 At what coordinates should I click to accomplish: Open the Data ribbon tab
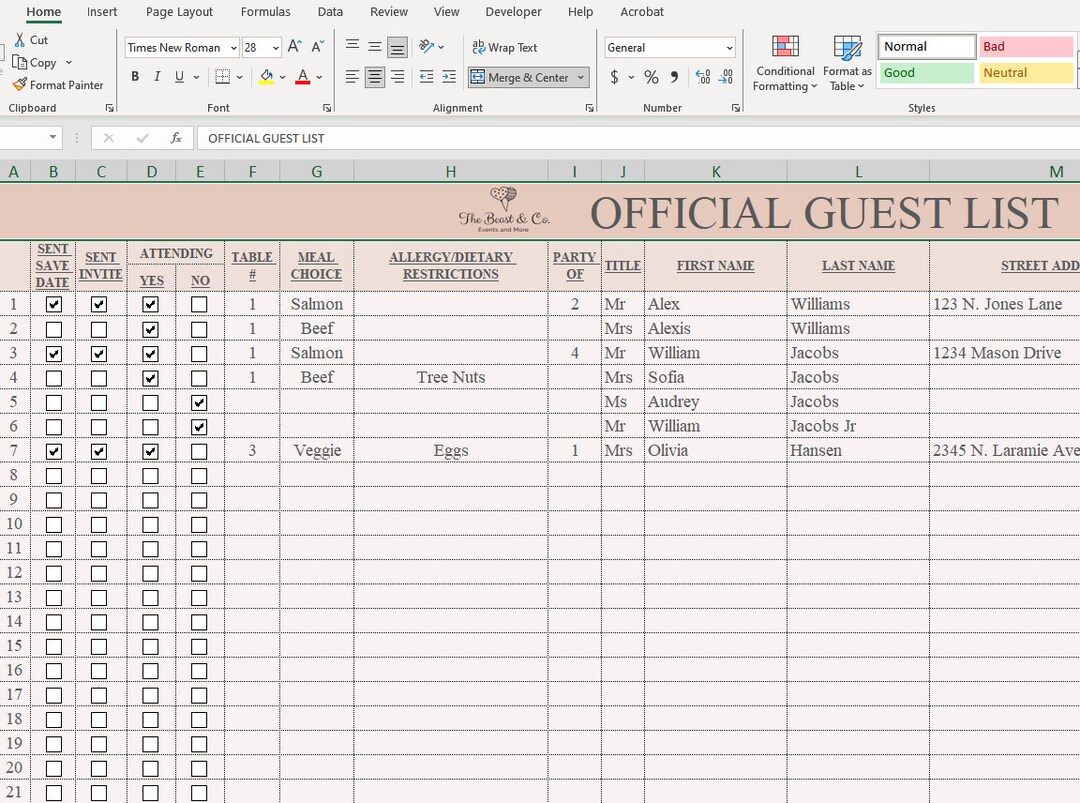click(x=330, y=12)
